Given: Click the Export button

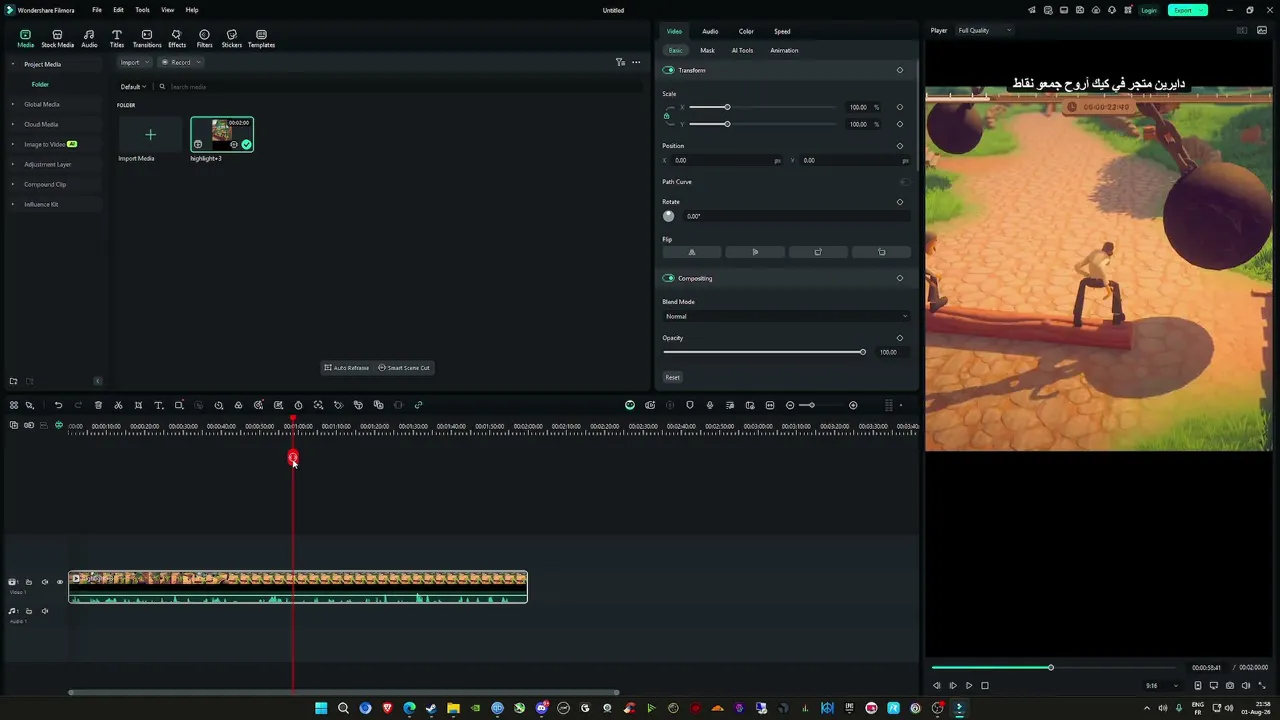Looking at the screenshot, I should pyautogui.click(x=1187, y=10).
